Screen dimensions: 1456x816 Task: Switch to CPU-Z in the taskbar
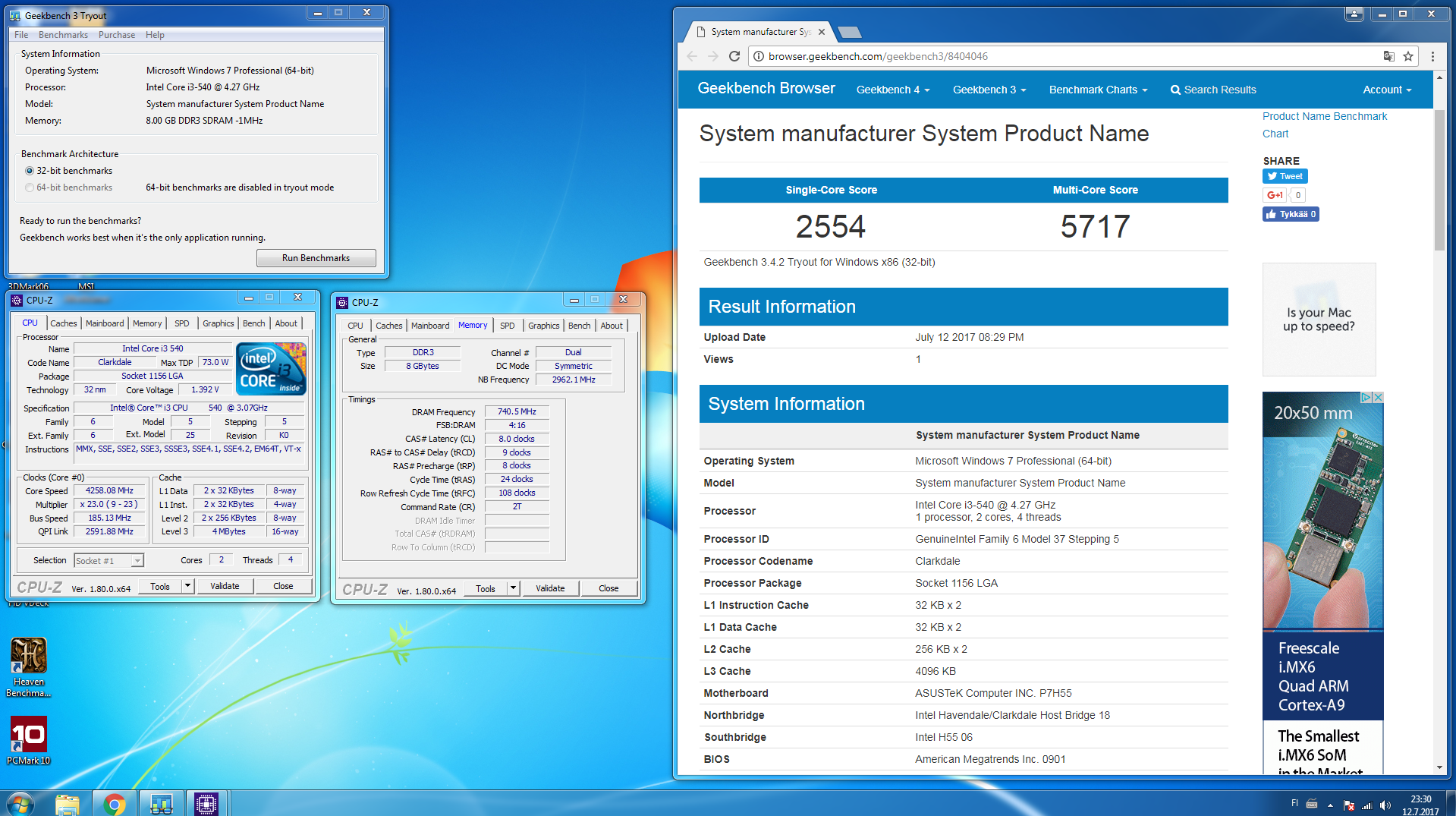pyautogui.click(x=206, y=803)
